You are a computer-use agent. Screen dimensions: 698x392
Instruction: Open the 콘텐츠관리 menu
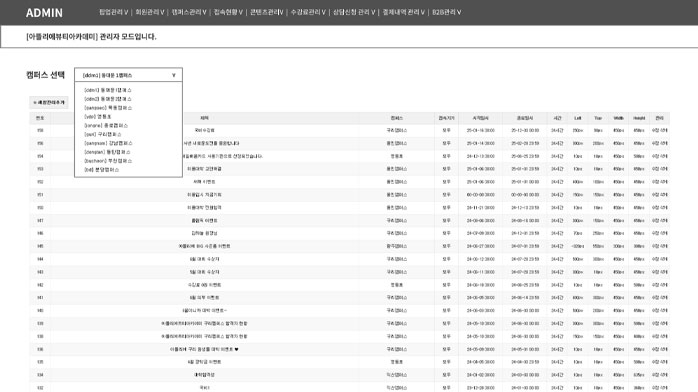click(266, 12)
